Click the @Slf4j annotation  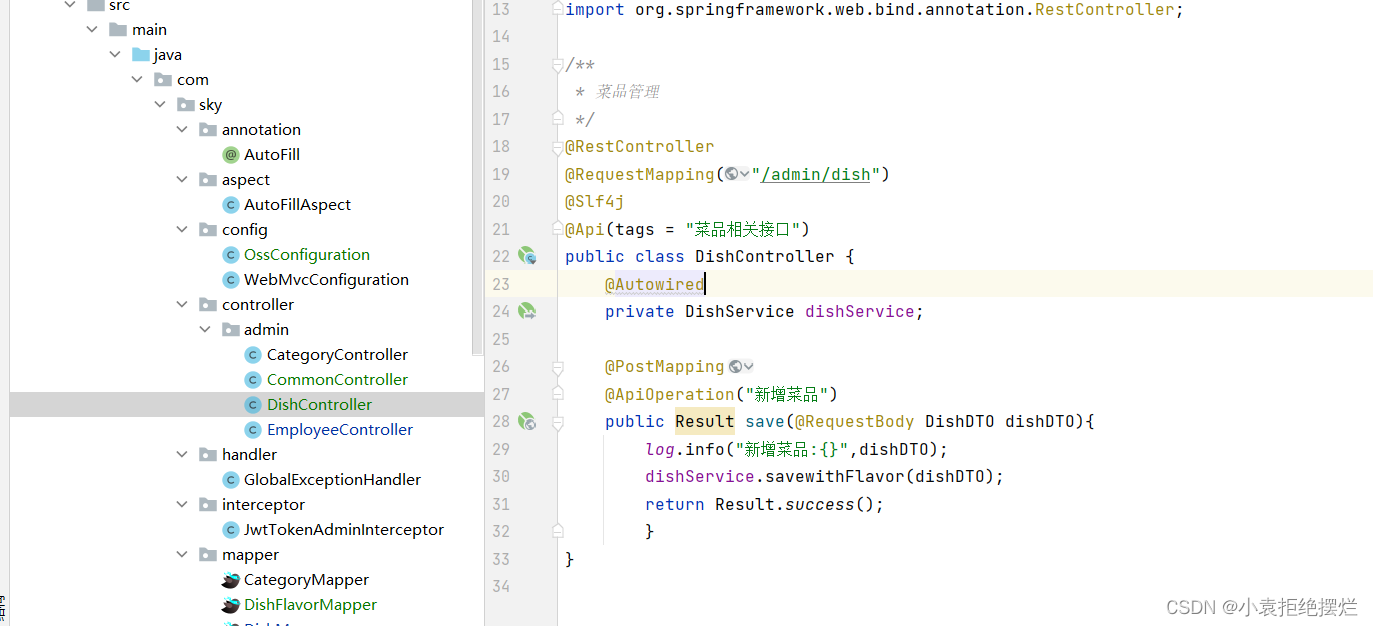point(595,202)
